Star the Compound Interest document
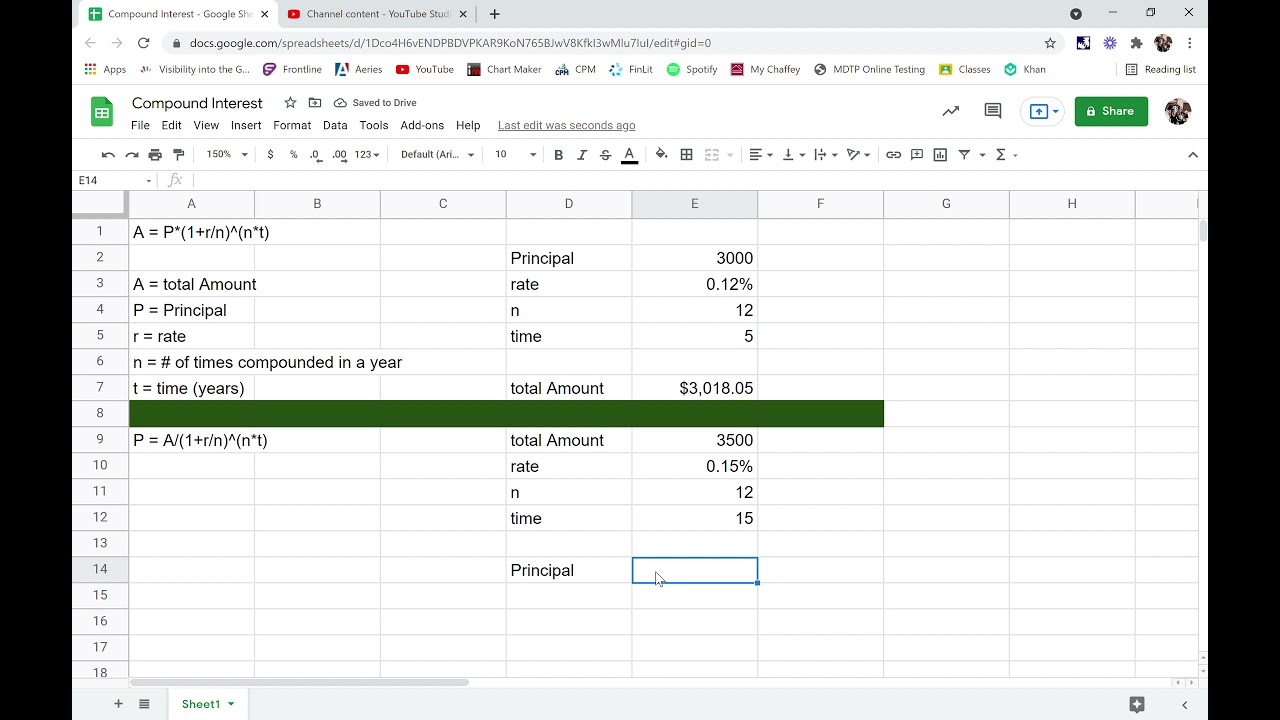 click(x=290, y=102)
